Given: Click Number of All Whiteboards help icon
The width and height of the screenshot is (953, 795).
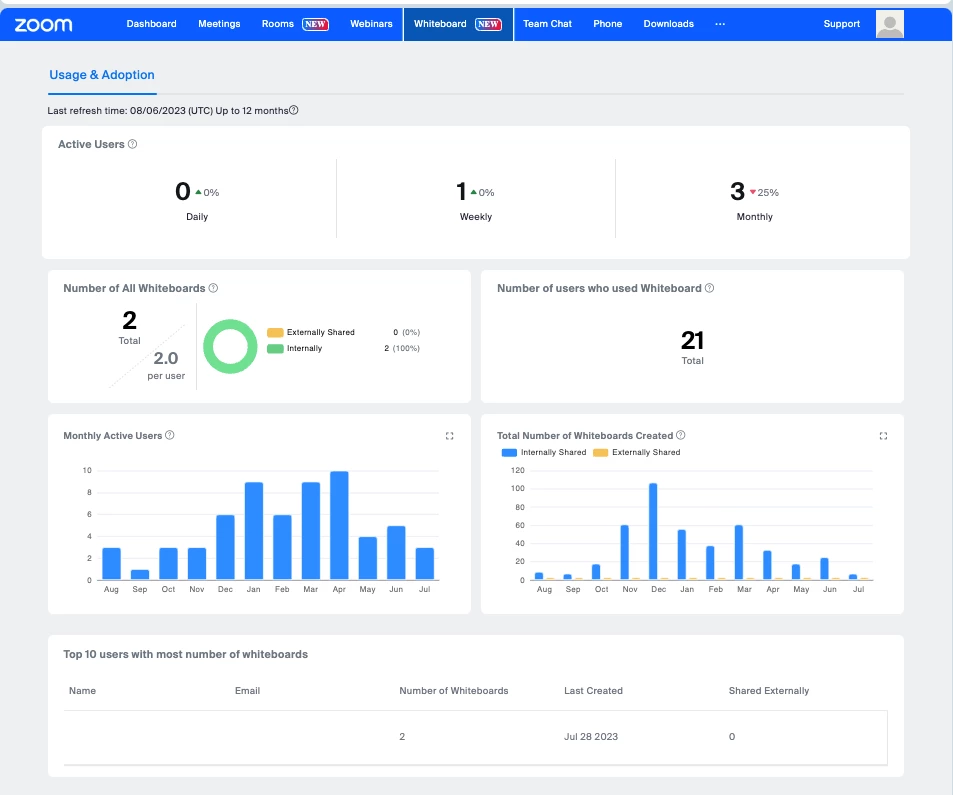Looking at the screenshot, I should pyautogui.click(x=213, y=288).
